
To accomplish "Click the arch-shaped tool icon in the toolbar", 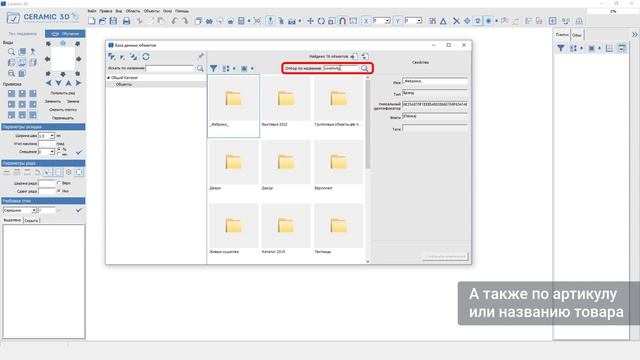I will (342, 20).
